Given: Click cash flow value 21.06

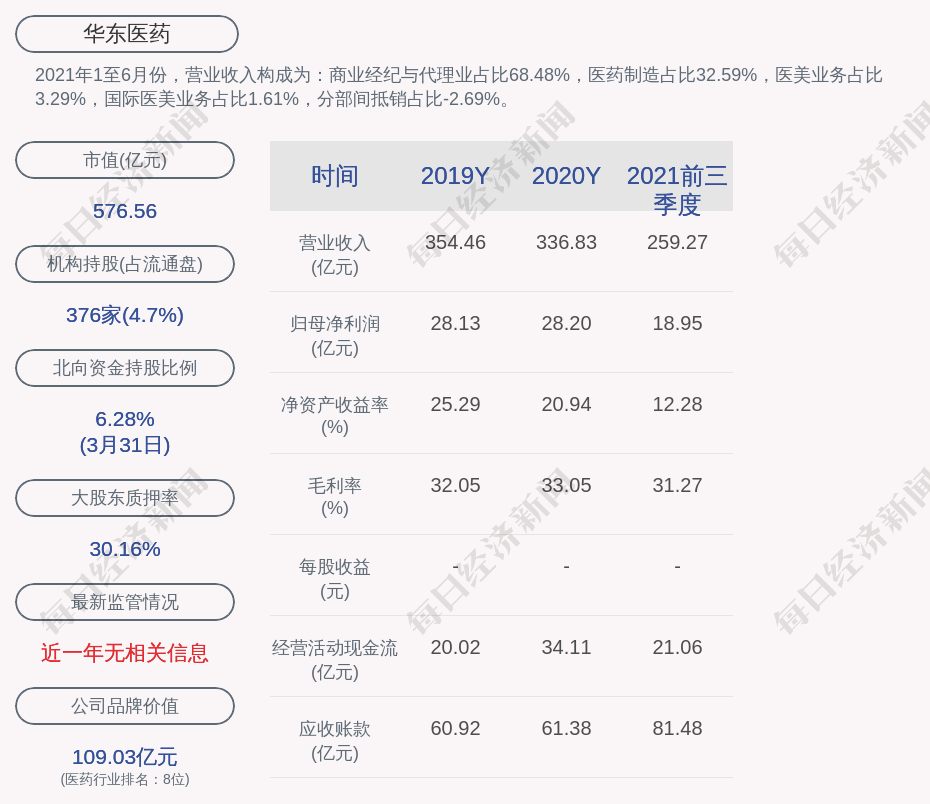Looking at the screenshot, I should (677, 647).
